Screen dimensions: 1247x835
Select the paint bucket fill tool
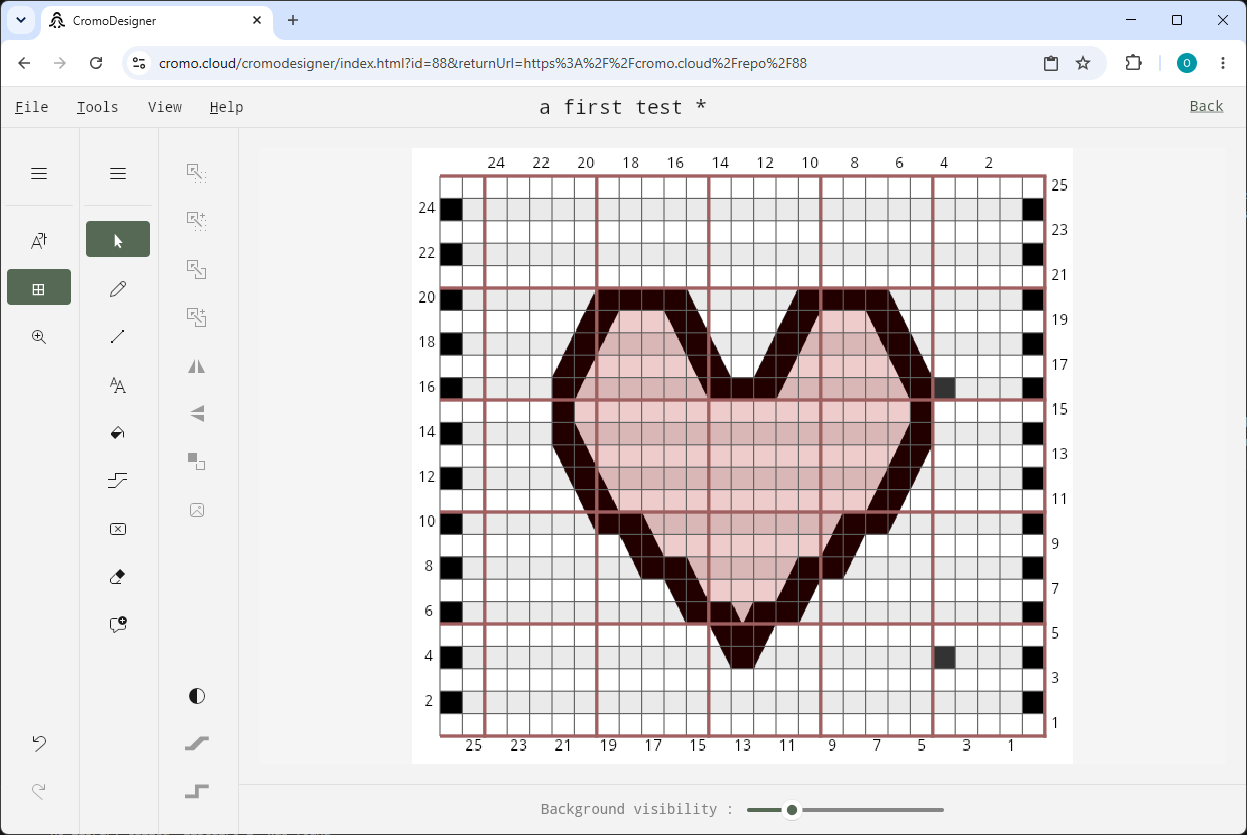tap(118, 433)
